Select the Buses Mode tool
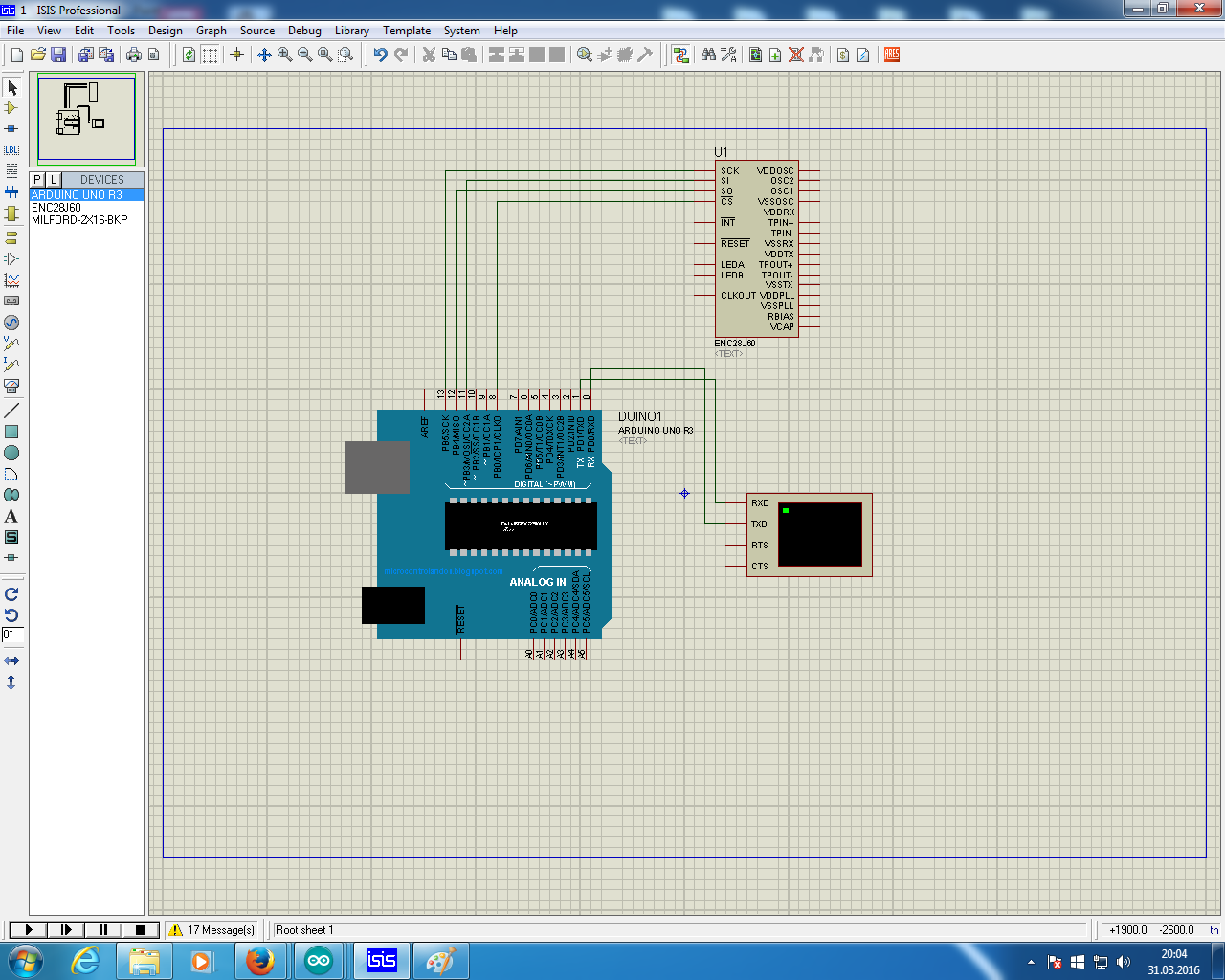The width and height of the screenshot is (1225, 980). click(x=11, y=192)
